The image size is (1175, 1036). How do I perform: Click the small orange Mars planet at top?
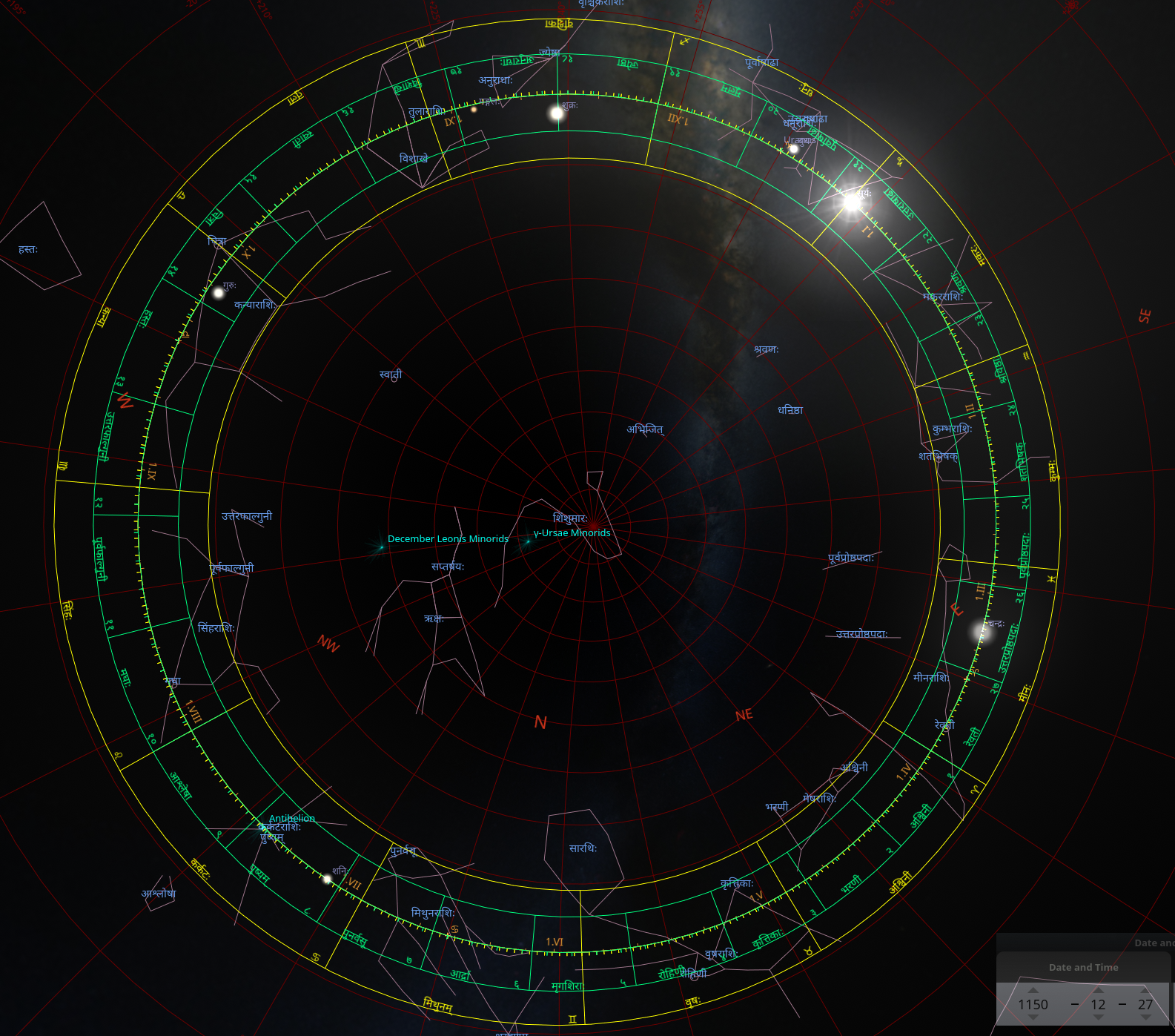pyautogui.click(x=474, y=110)
